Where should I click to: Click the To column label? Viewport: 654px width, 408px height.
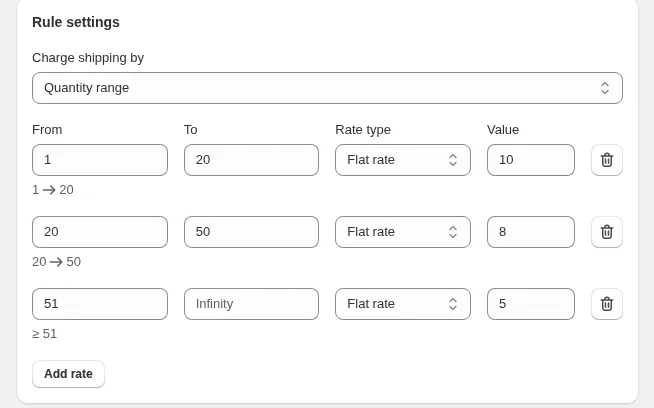pos(191,130)
